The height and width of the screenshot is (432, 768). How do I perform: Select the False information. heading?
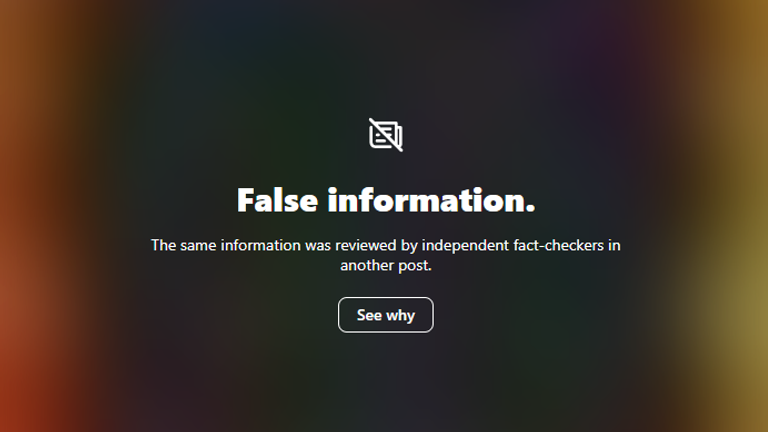[386, 200]
